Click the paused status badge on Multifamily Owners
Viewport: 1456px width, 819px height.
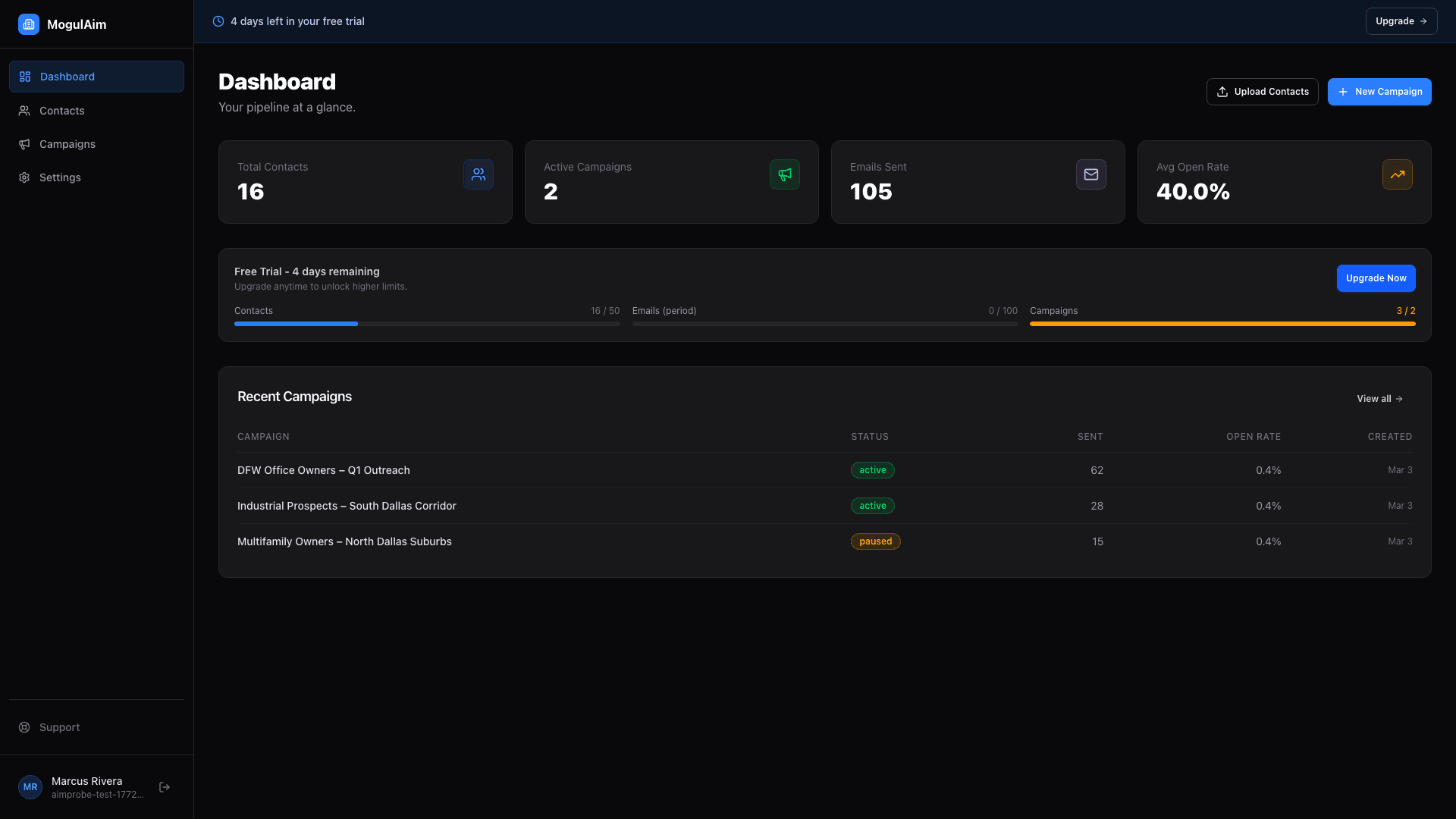(876, 541)
